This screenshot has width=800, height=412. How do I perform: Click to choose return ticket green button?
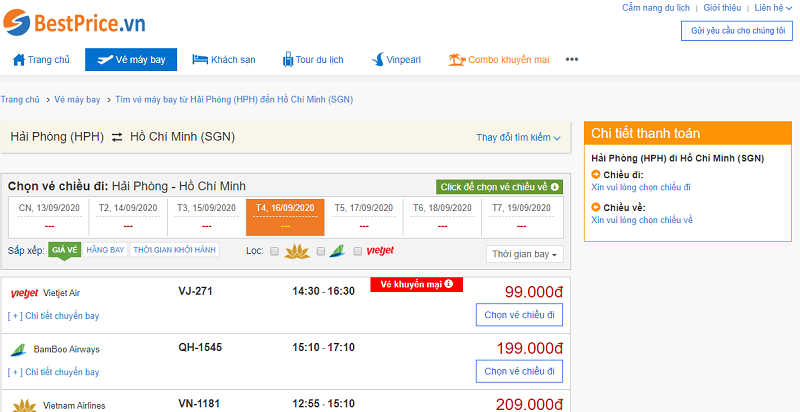coord(499,187)
